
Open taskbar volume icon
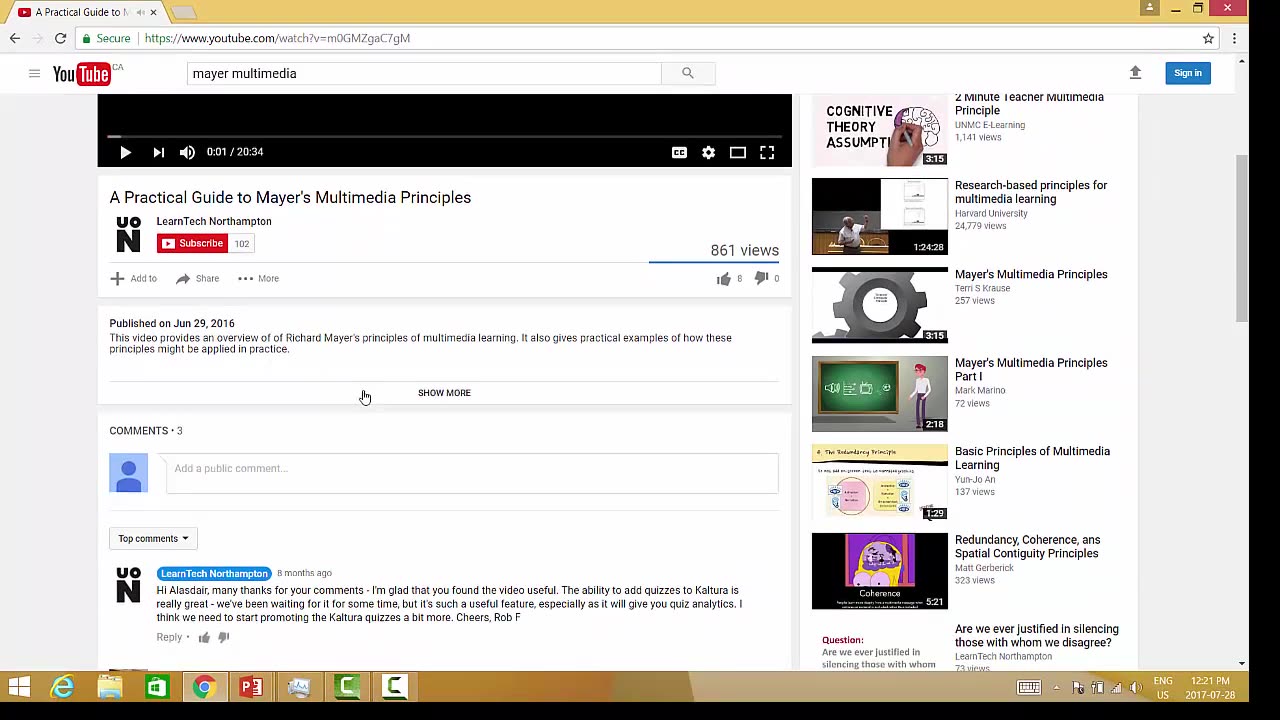coord(1135,688)
